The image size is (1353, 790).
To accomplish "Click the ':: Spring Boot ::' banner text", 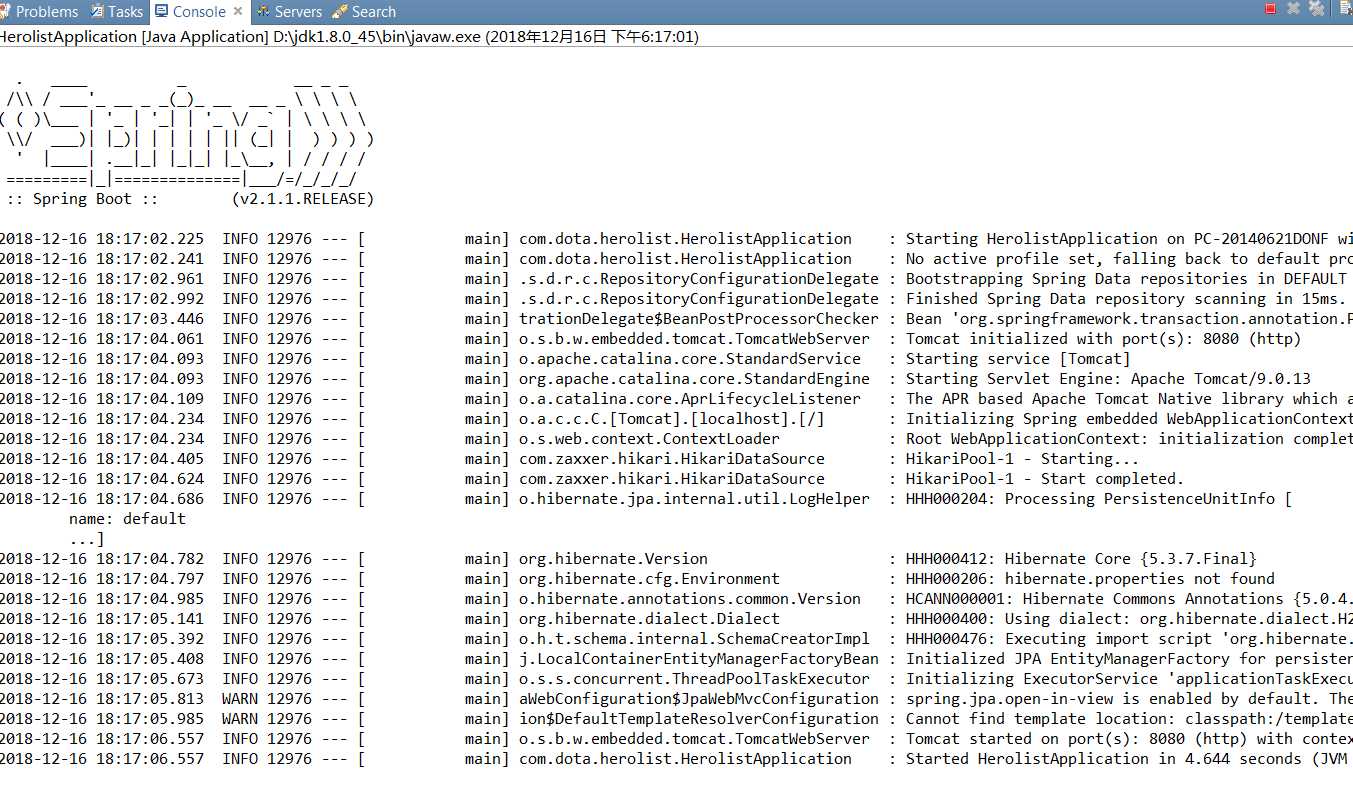I will coord(83,199).
